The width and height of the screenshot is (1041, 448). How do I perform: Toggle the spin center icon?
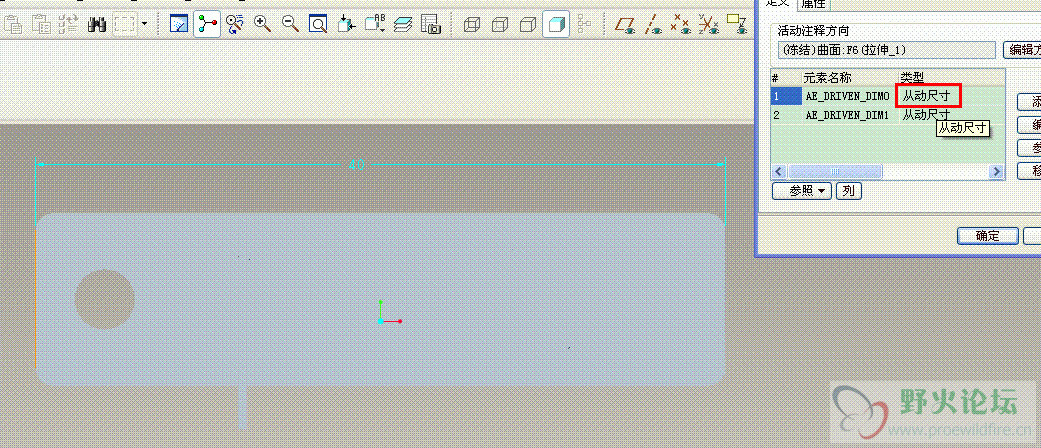(x=207, y=25)
